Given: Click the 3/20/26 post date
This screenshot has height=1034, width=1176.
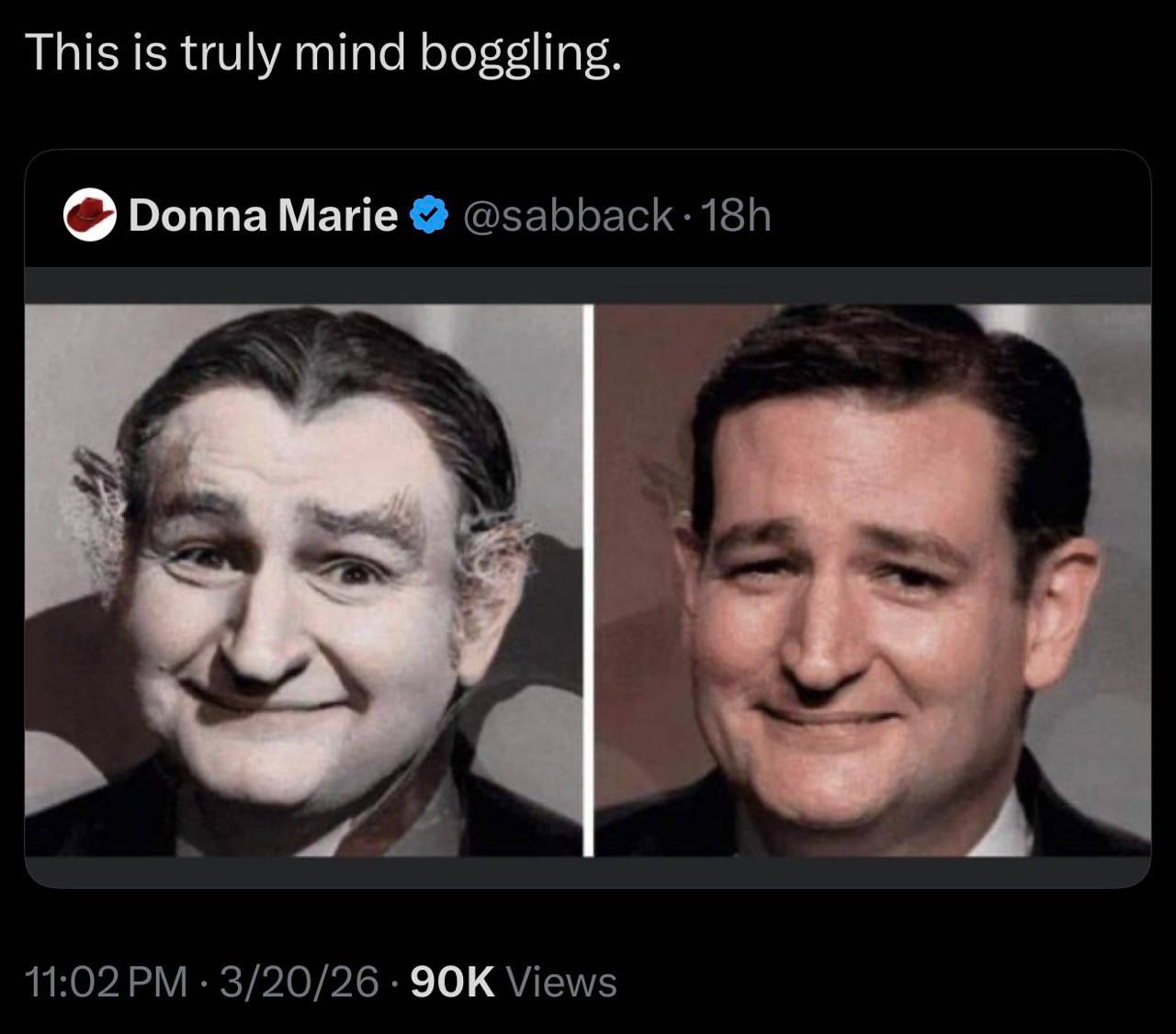Looking at the screenshot, I should [x=300, y=982].
